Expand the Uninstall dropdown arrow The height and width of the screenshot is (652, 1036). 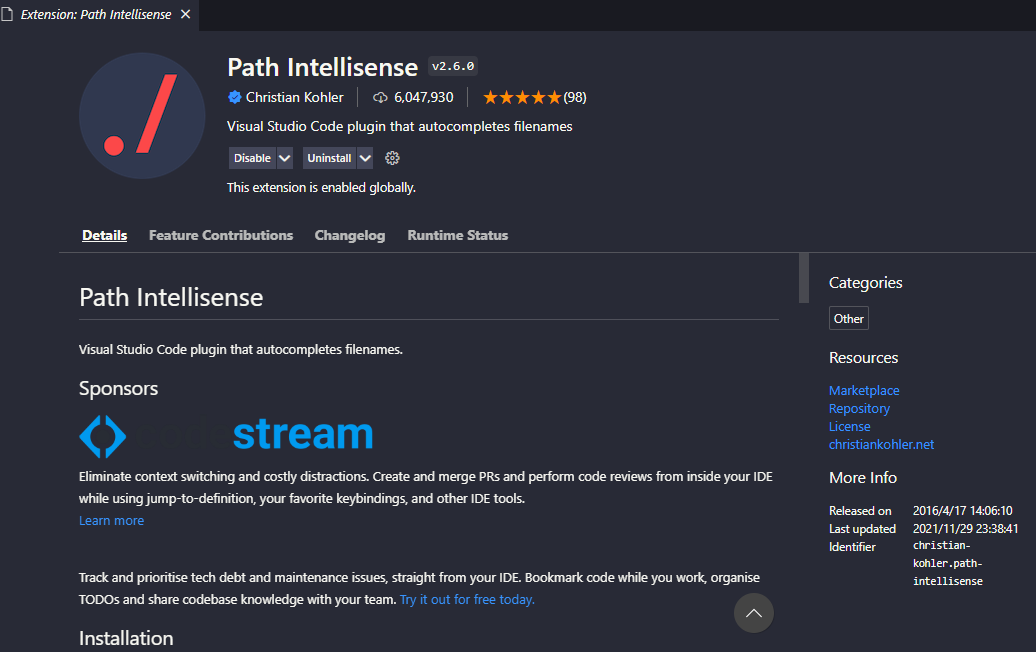(365, 158)
